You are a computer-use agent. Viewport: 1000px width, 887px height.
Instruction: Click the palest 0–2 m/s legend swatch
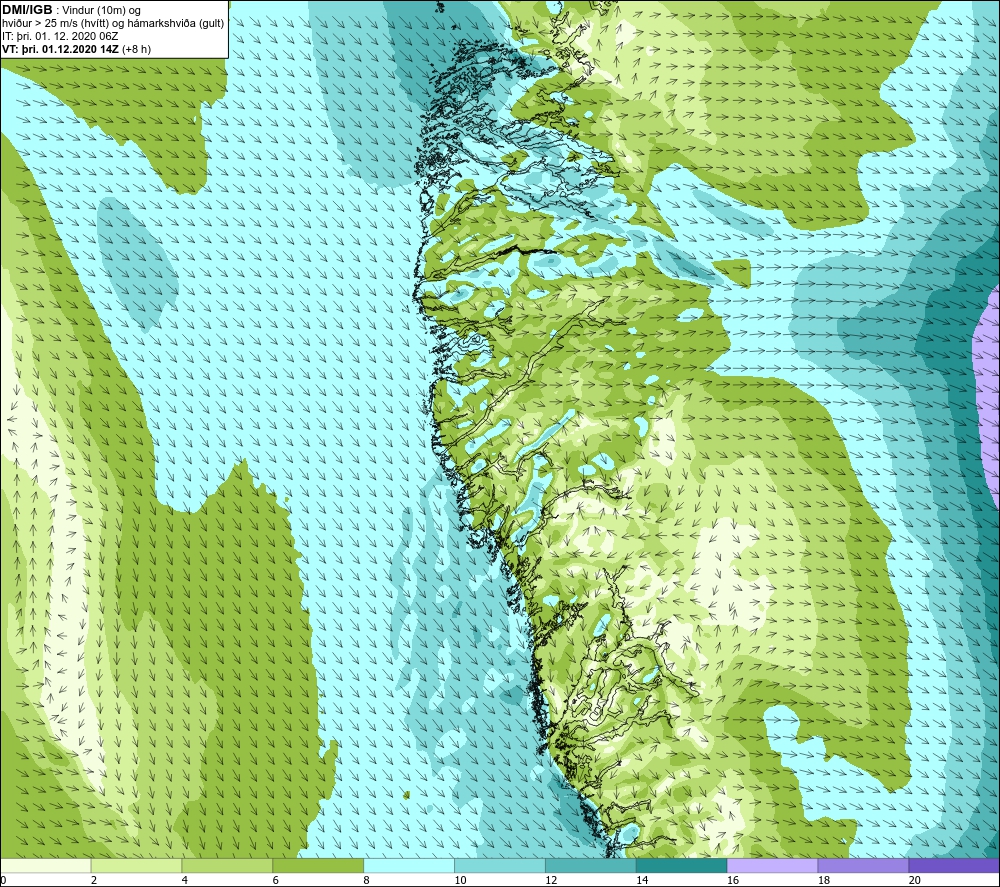46,865
